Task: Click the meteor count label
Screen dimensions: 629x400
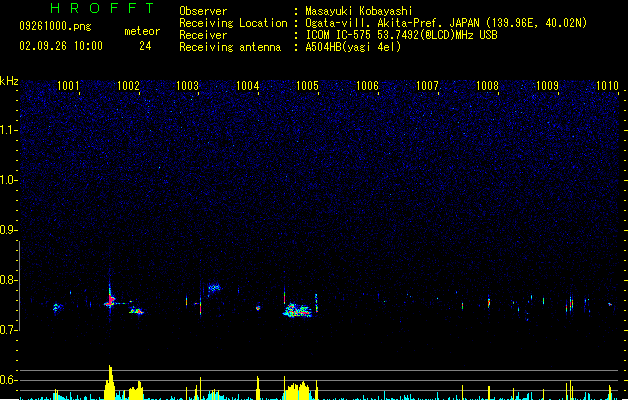Action: [142, 31]
